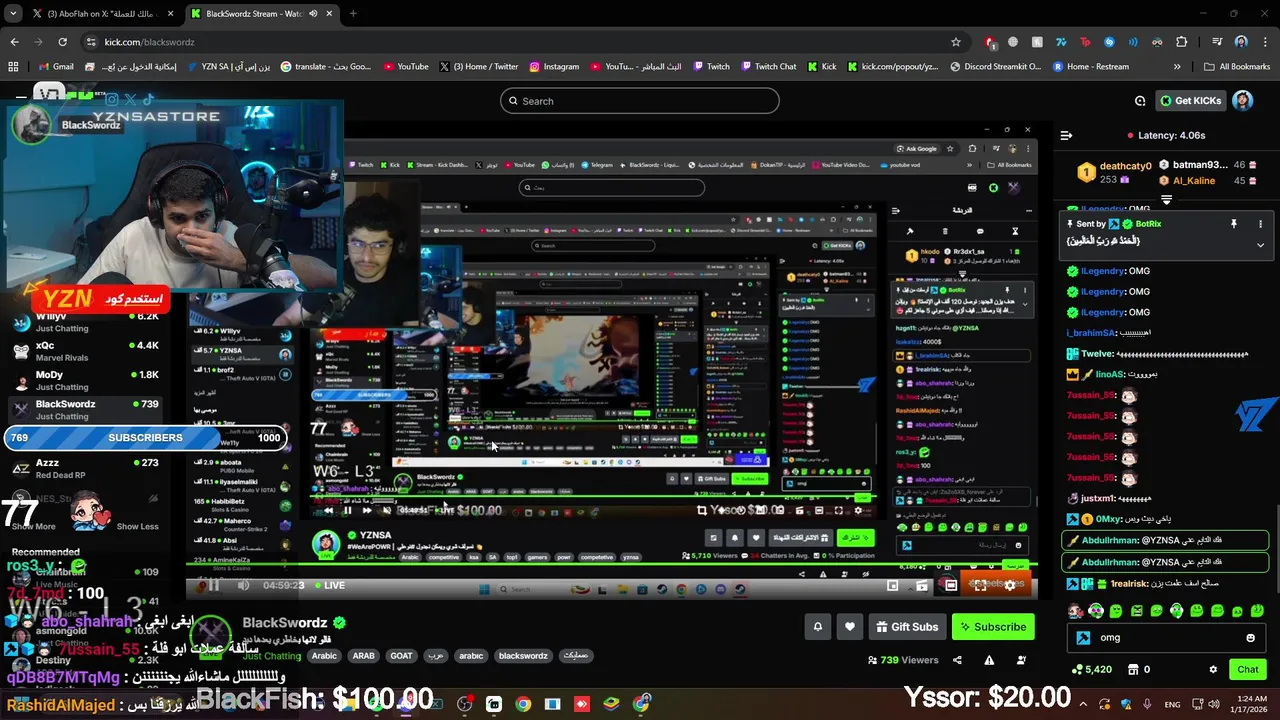Report the stream warning icon
Image resolution: width=1280 pixels, height=720 pixels.
point(989,660)
